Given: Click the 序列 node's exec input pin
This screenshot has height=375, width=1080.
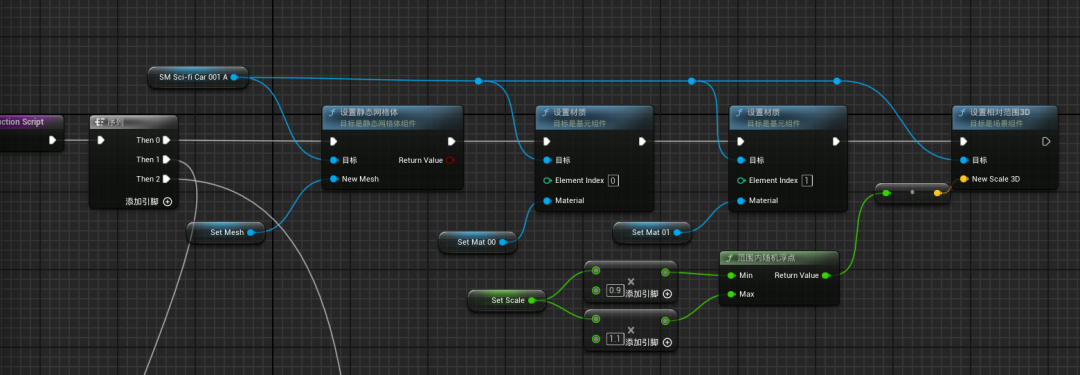Looking at the screenshot, I should [101, 141].
